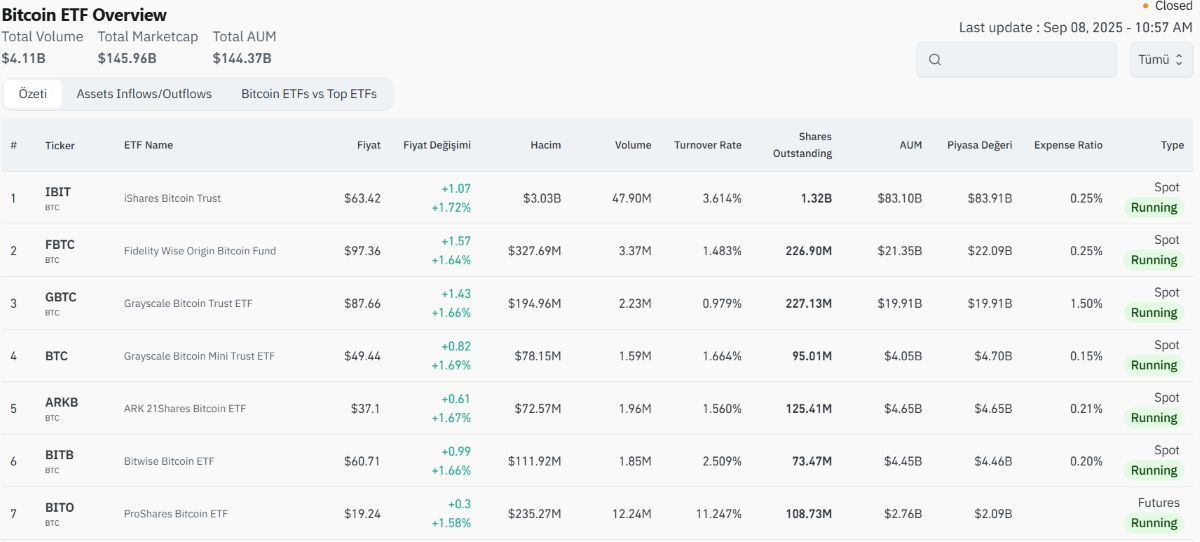This screenshot has height=542, width=1200.
Task: Click BITB price change +0.99
Action: click(456, 451)
